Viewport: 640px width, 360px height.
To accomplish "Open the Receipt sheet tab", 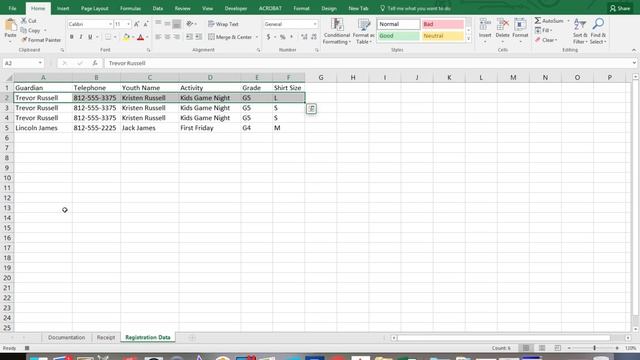I will [x=106, y=338].
